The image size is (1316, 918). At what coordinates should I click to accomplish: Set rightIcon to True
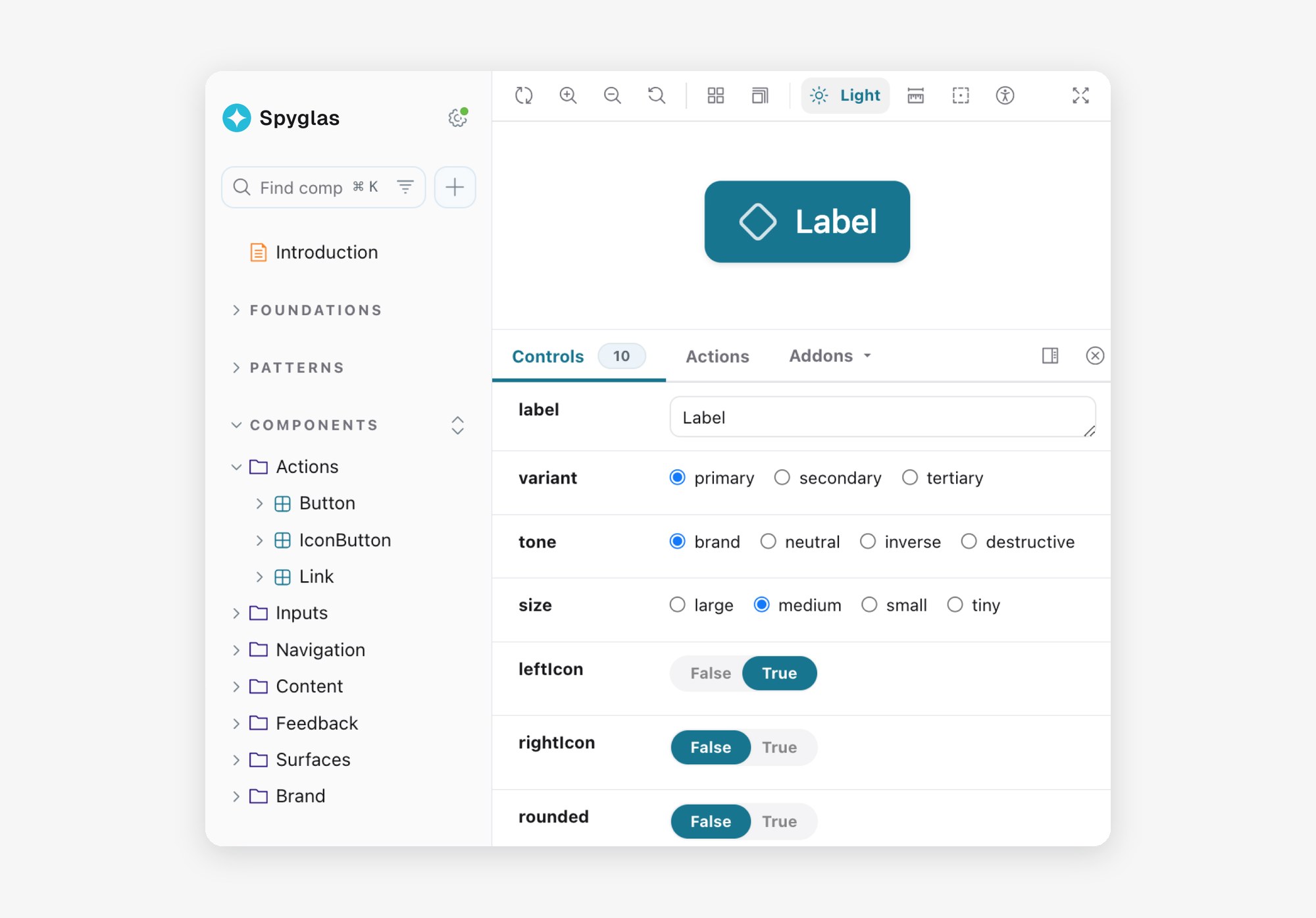(780, 748)
